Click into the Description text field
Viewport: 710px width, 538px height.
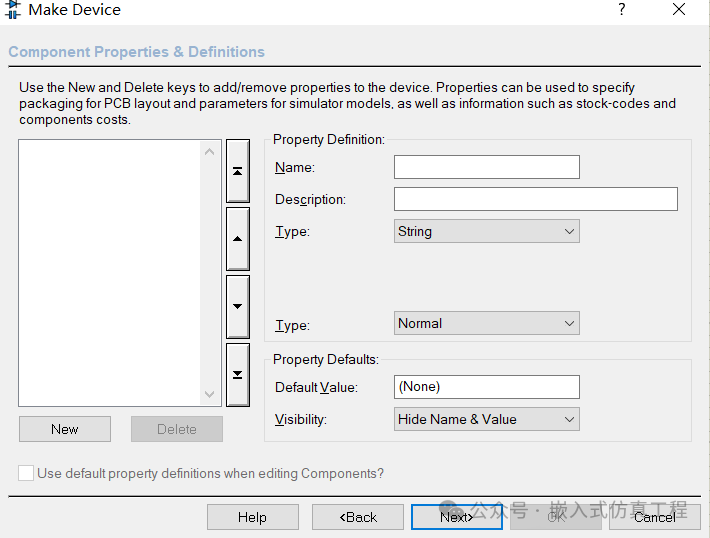coord(535,199)
